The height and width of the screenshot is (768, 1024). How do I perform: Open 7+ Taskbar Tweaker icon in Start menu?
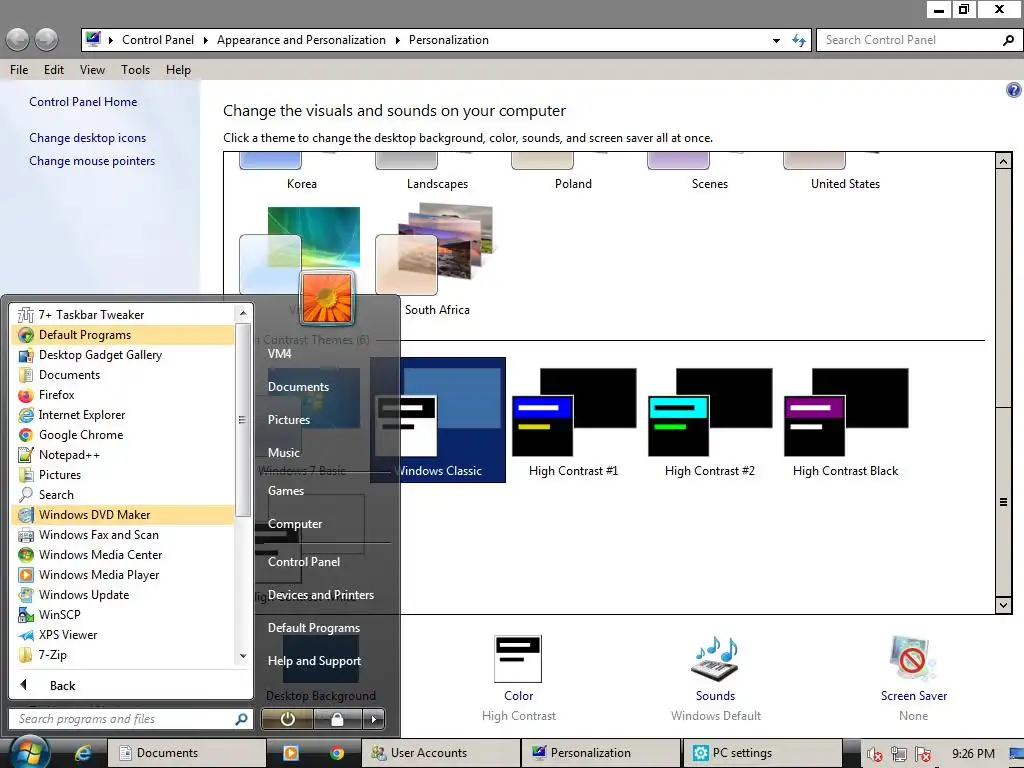[25, 315]
